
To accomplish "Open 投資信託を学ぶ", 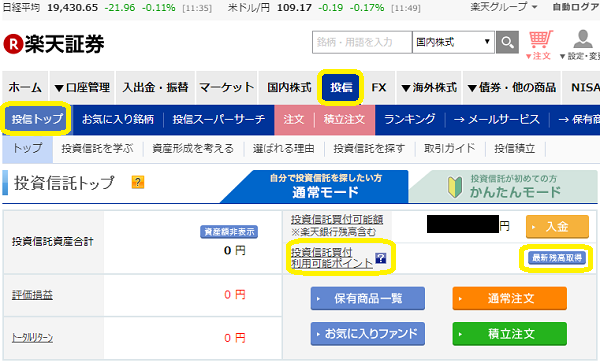I will [97, 148].
